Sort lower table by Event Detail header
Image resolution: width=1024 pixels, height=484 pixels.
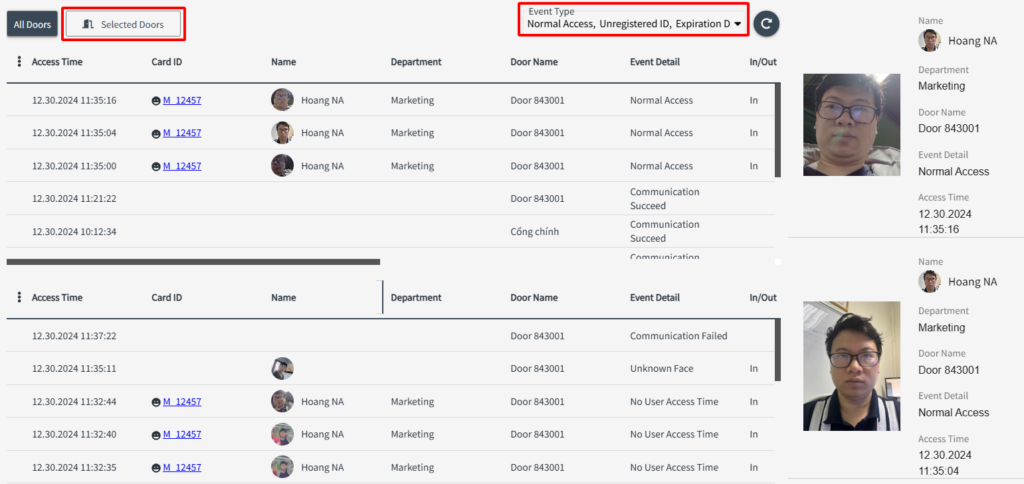click(x=654, y=298)
